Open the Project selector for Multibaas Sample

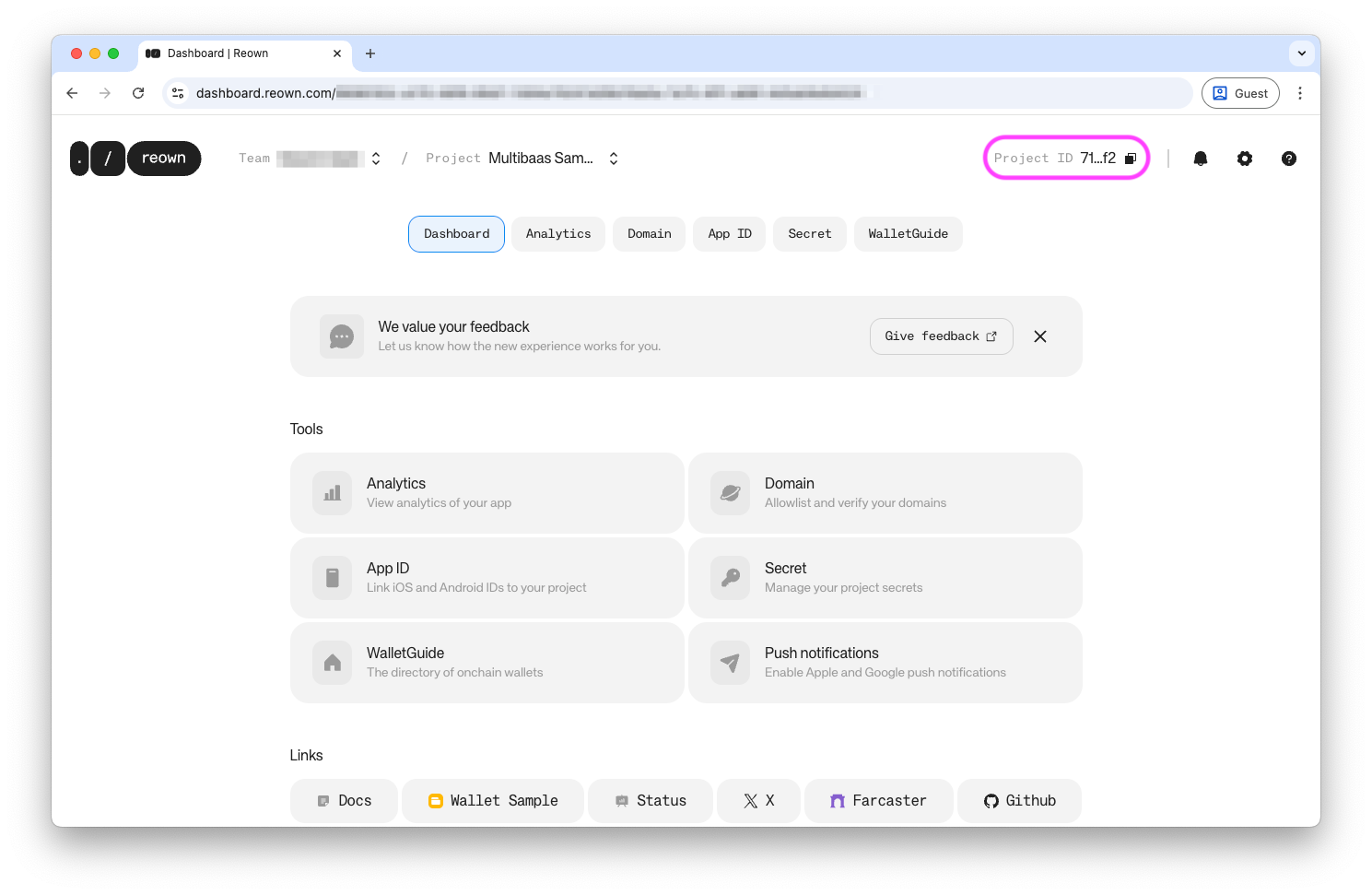pos(613,158)
